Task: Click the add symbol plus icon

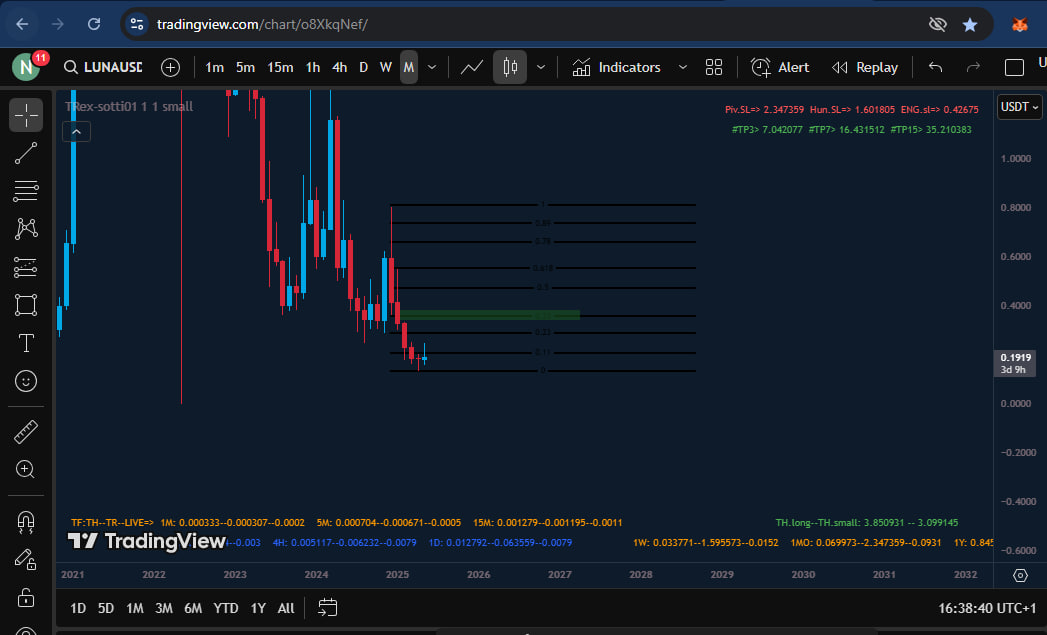Action: [170, 67]
